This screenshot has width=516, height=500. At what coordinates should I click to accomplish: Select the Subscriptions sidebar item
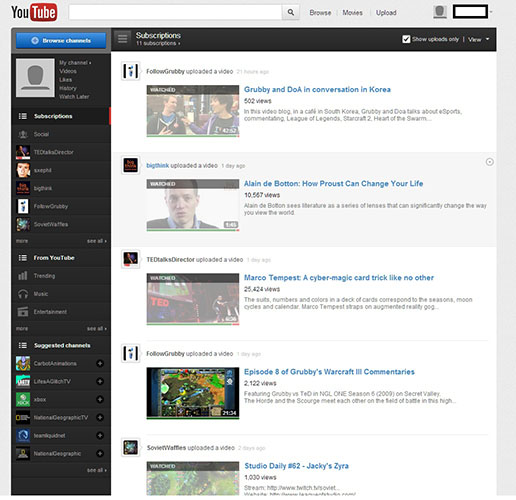click(x=61, y=116)
